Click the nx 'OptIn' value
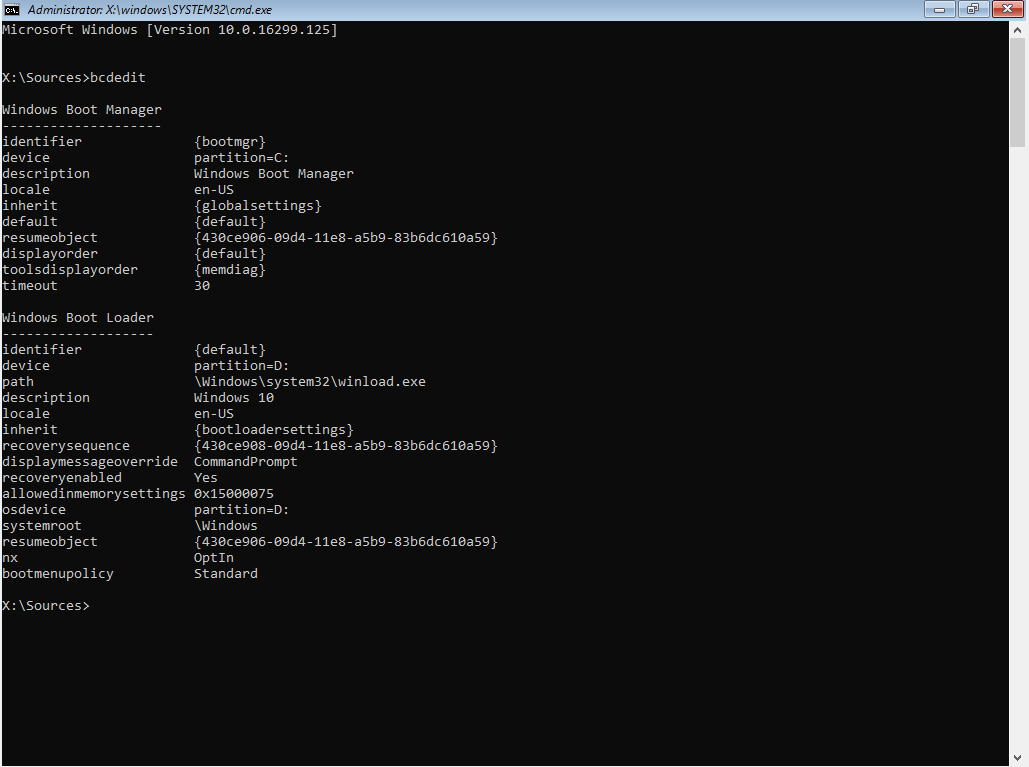This screenshot has width=1029, height=767. 214,558
